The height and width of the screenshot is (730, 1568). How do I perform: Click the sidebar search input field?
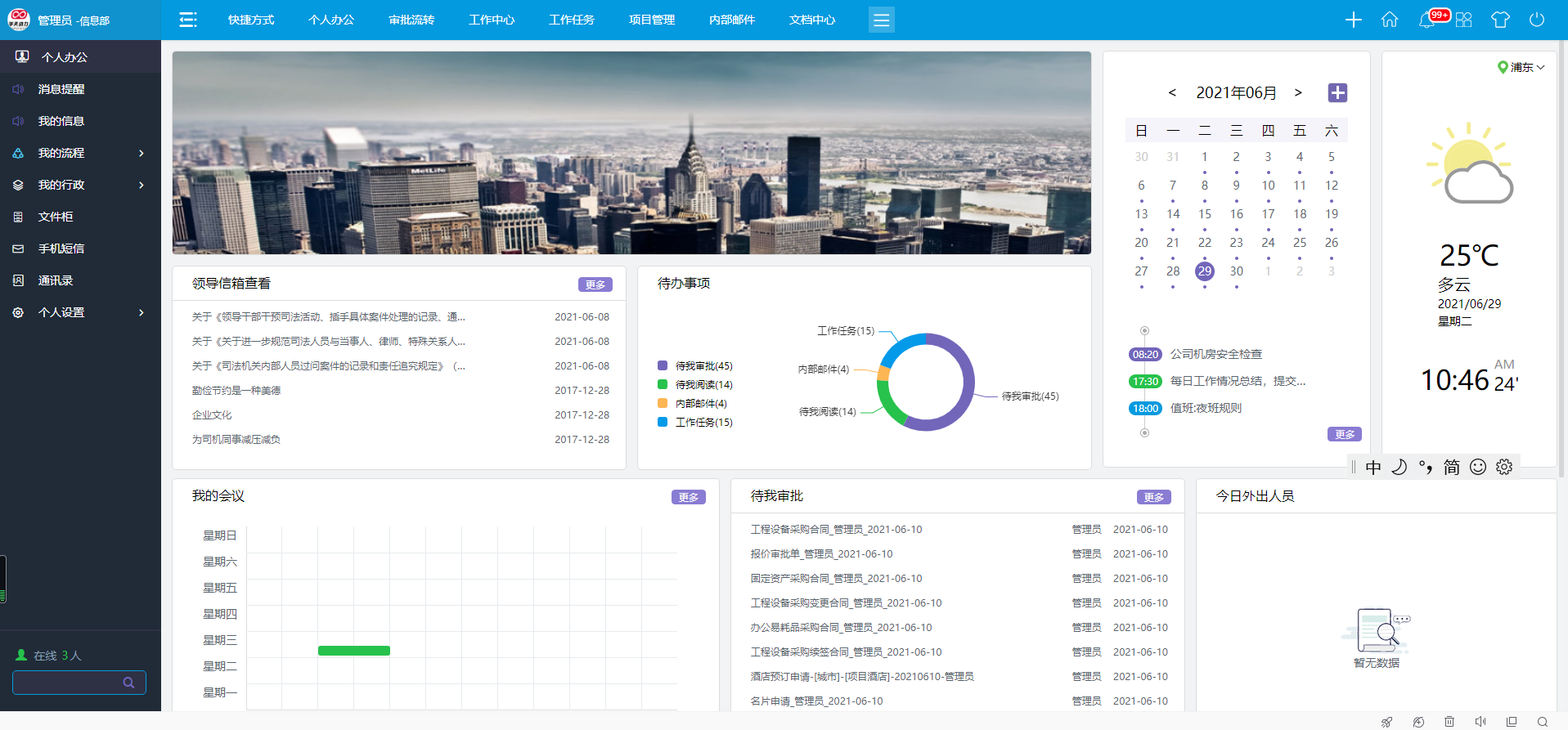(x=70, y=683)
